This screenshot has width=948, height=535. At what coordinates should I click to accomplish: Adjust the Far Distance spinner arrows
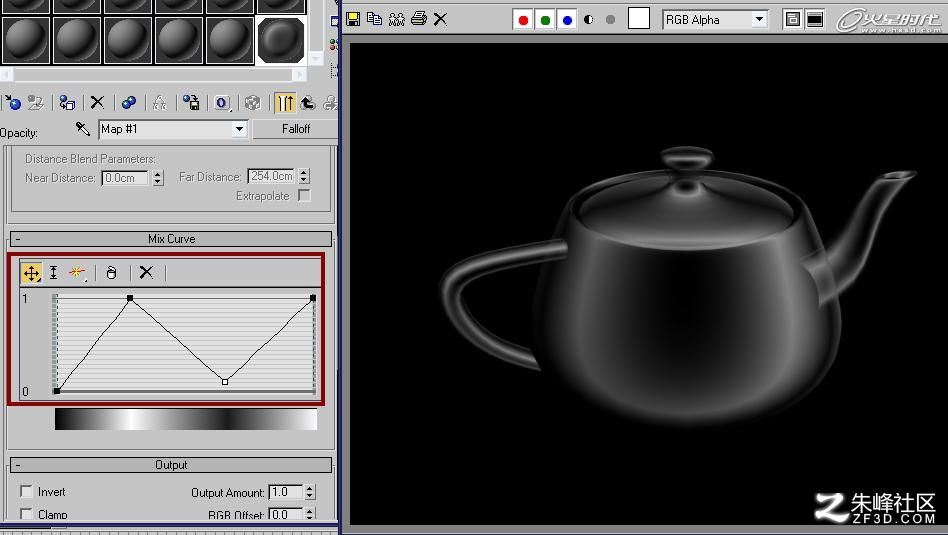point(304,177)
